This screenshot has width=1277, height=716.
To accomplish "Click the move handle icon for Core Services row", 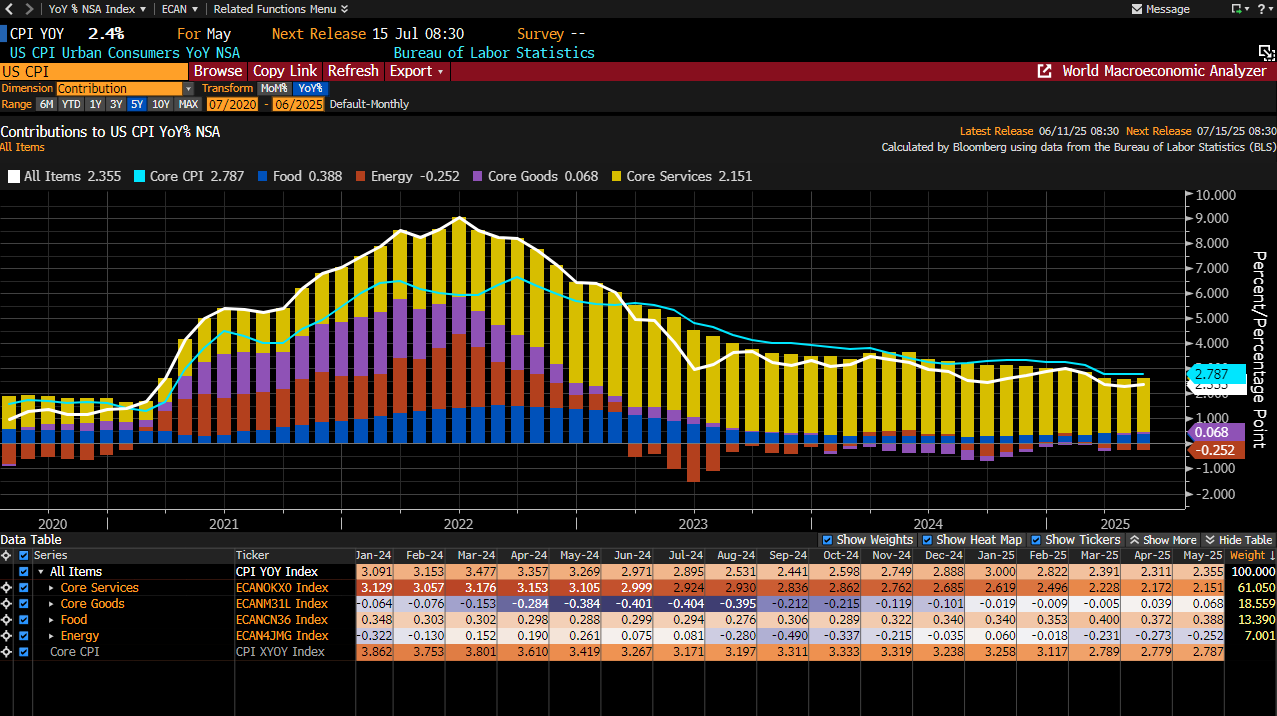I will pyautogui.click(x=7, y=588).
